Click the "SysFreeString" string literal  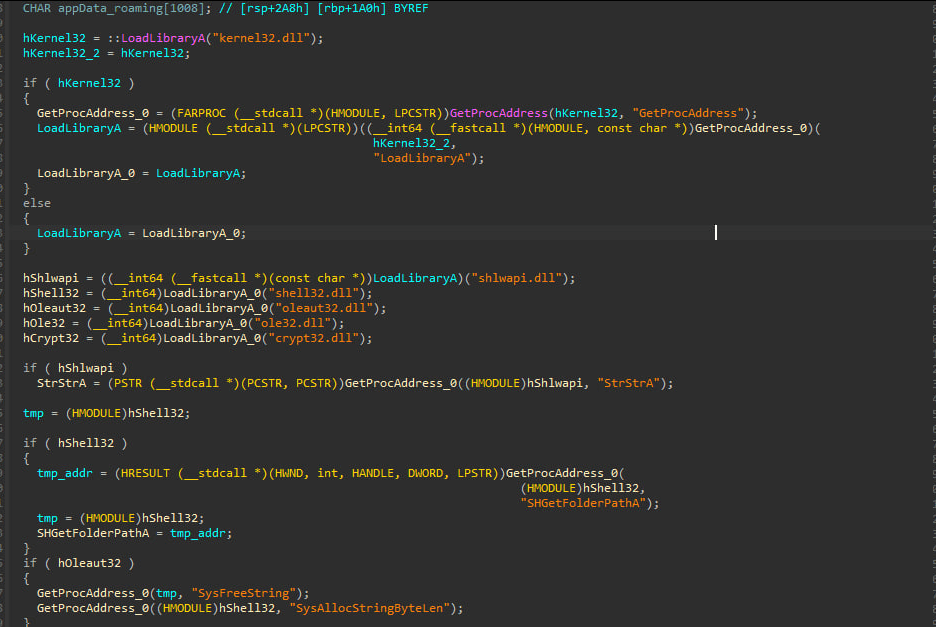click(x=244, y=593)
